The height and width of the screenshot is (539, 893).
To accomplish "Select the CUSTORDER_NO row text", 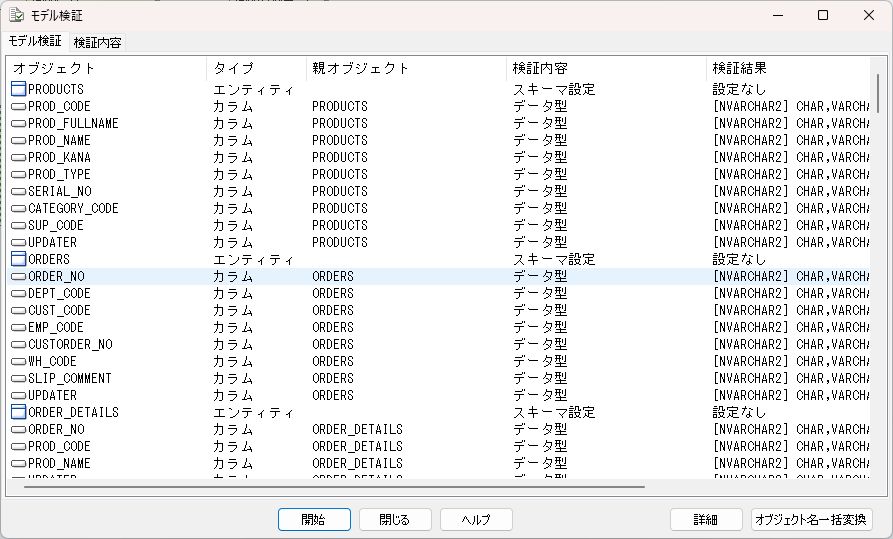I will 71,344.
